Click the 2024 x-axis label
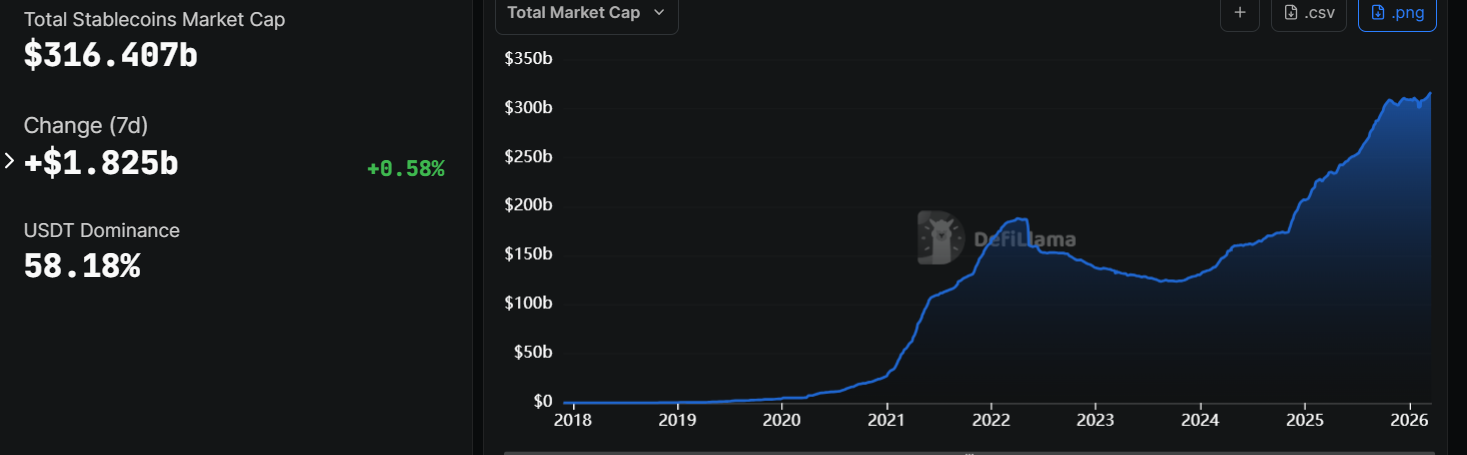1467x455 pixels. tap(1200, 419)
